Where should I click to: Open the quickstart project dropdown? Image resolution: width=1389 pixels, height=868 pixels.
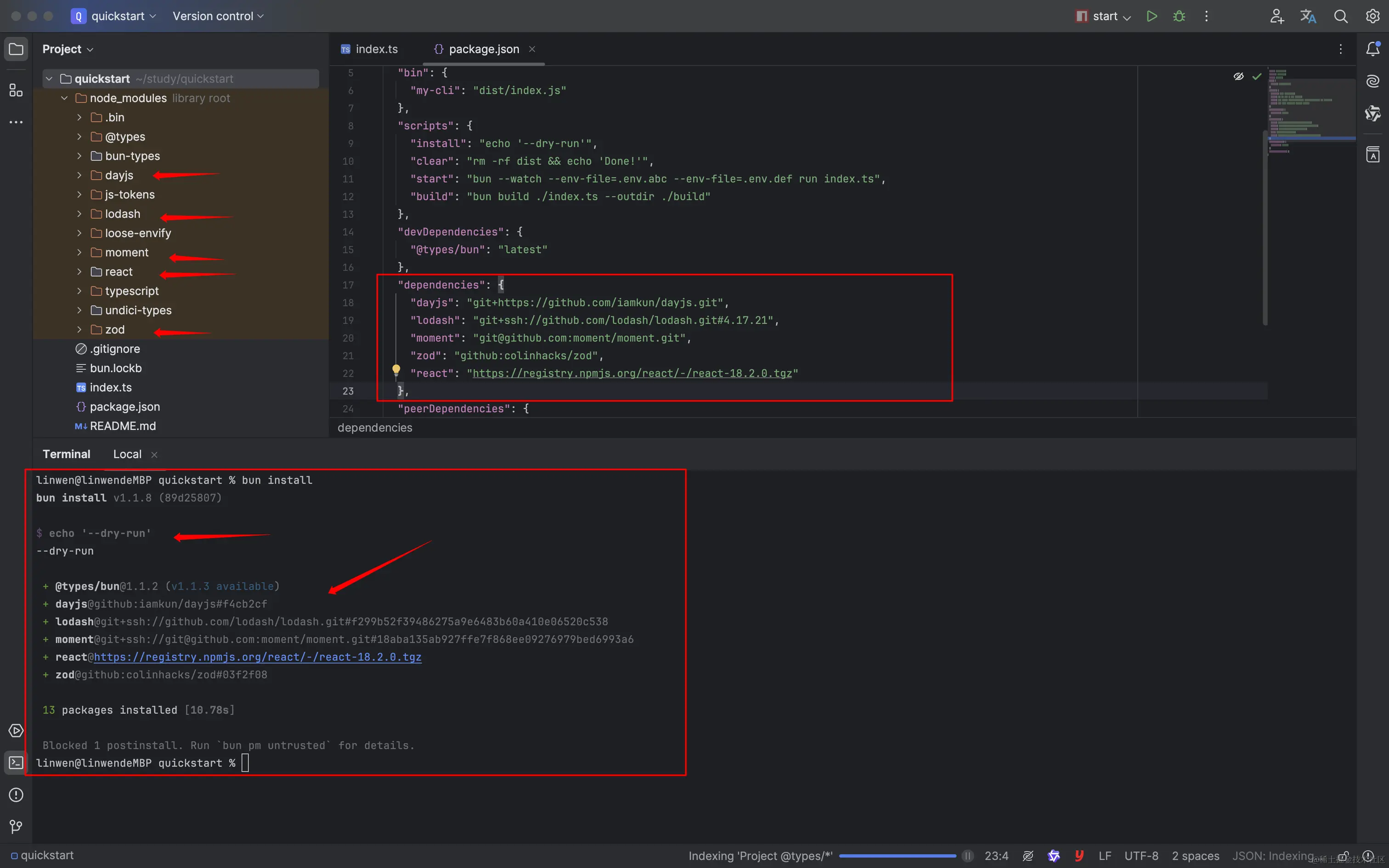113,16
